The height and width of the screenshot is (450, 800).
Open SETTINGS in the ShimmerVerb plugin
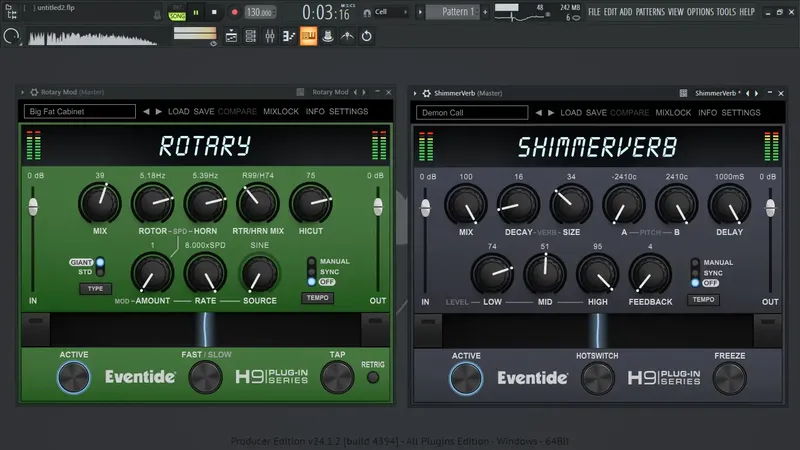[x=741, y=113]
